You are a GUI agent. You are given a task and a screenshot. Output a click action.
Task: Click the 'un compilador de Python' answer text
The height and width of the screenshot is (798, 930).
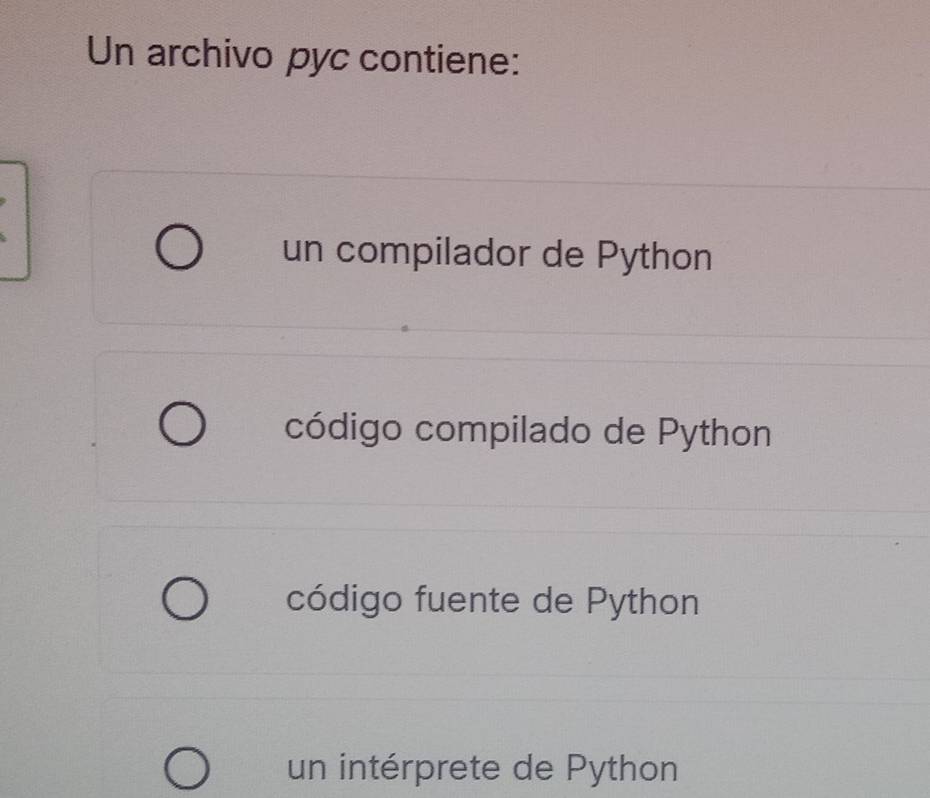497,254
